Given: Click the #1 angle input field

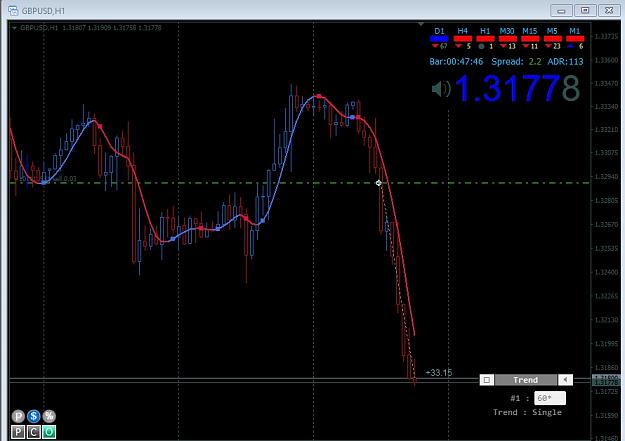Looking at the screenshot, I should pyautogui.click(x=550, y=398).
